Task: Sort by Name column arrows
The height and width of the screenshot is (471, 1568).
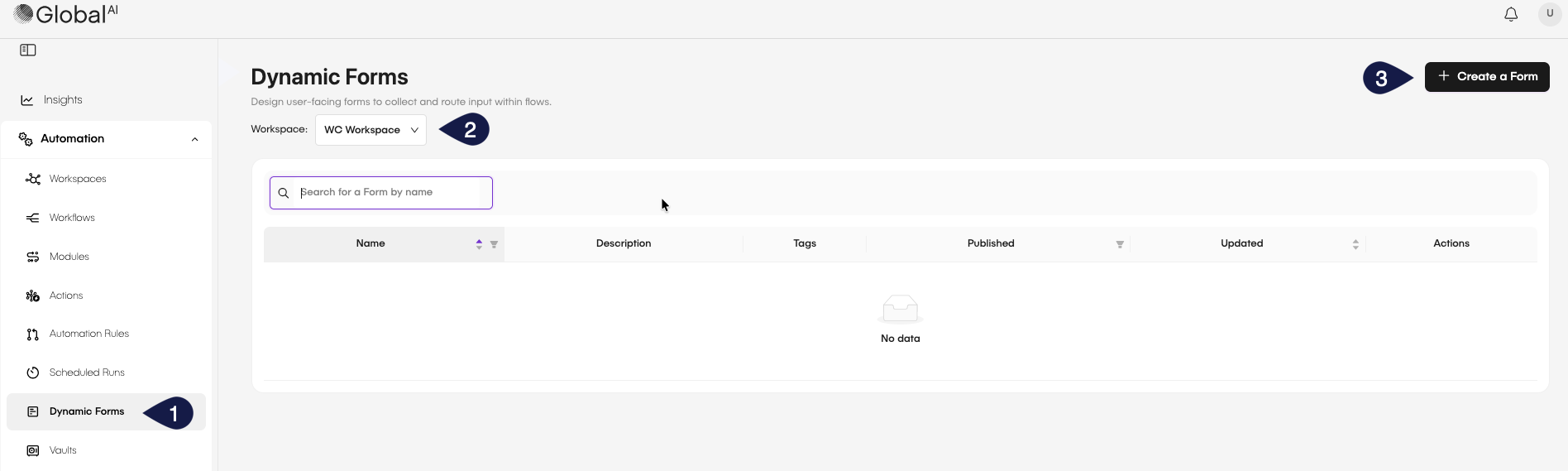Action: coord(479,244)
